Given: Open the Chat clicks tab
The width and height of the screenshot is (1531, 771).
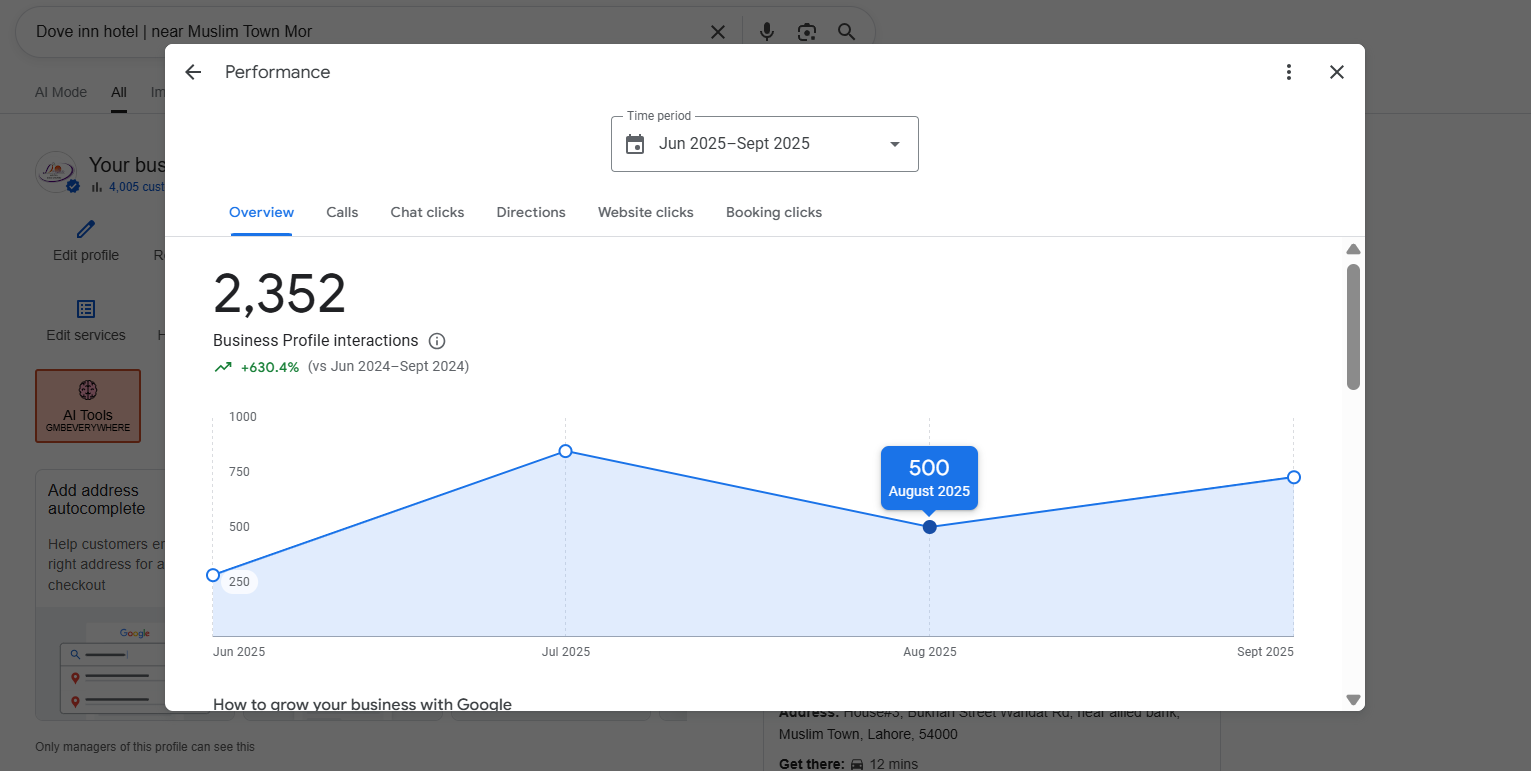Looking at the screenshot, I should tap(427, 212).
